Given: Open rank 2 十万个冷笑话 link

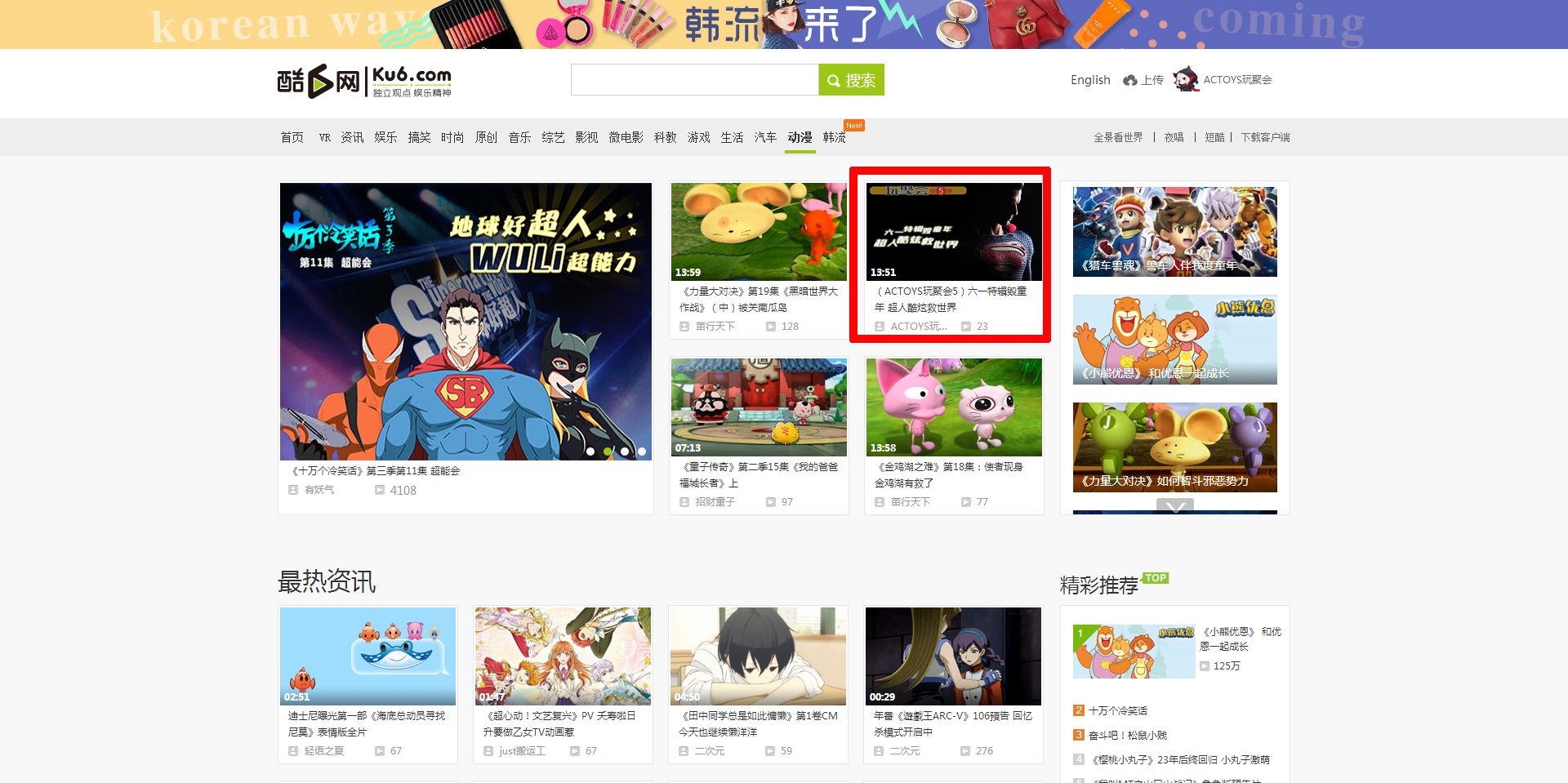Looking at the screenshot, I should coord(1118,711).
